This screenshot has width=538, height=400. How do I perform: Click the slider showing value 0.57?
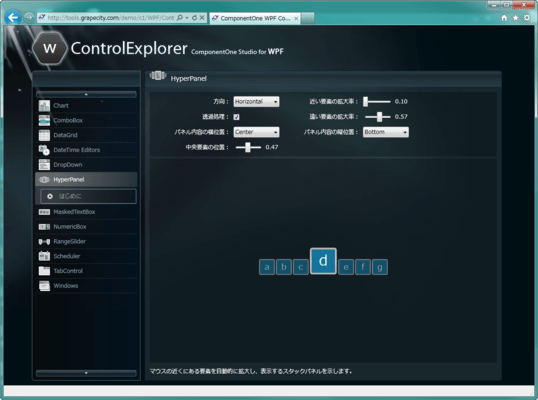pos(378,117)
